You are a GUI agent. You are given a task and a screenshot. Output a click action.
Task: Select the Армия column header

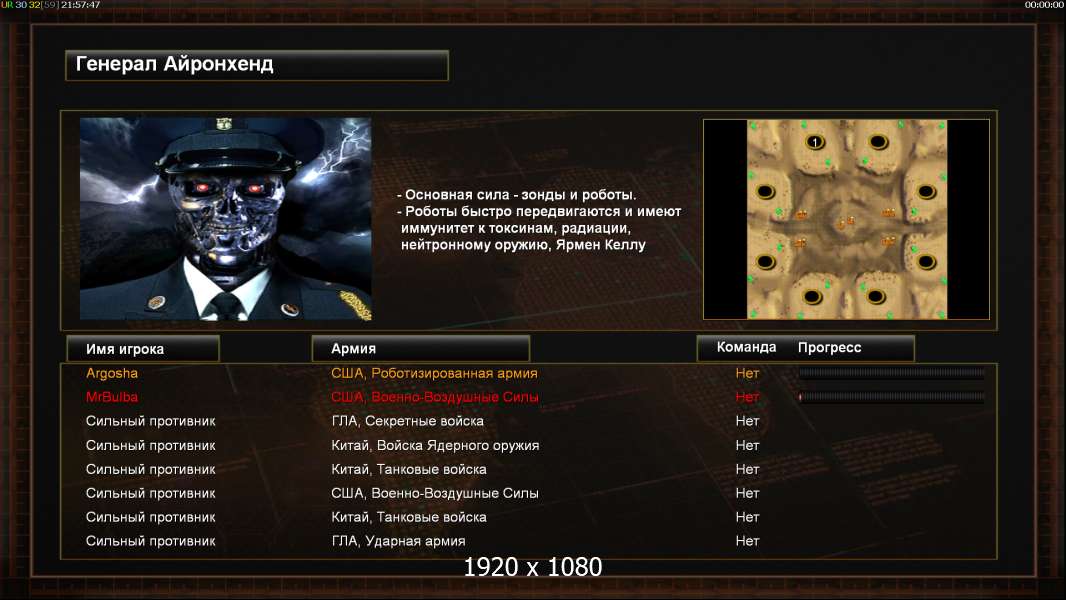coord(420,349)
